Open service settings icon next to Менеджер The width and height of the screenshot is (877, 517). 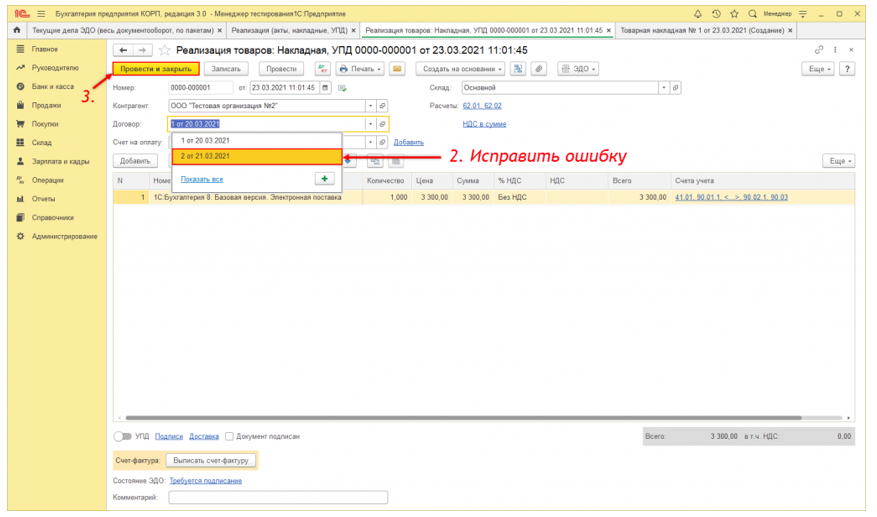803,13
